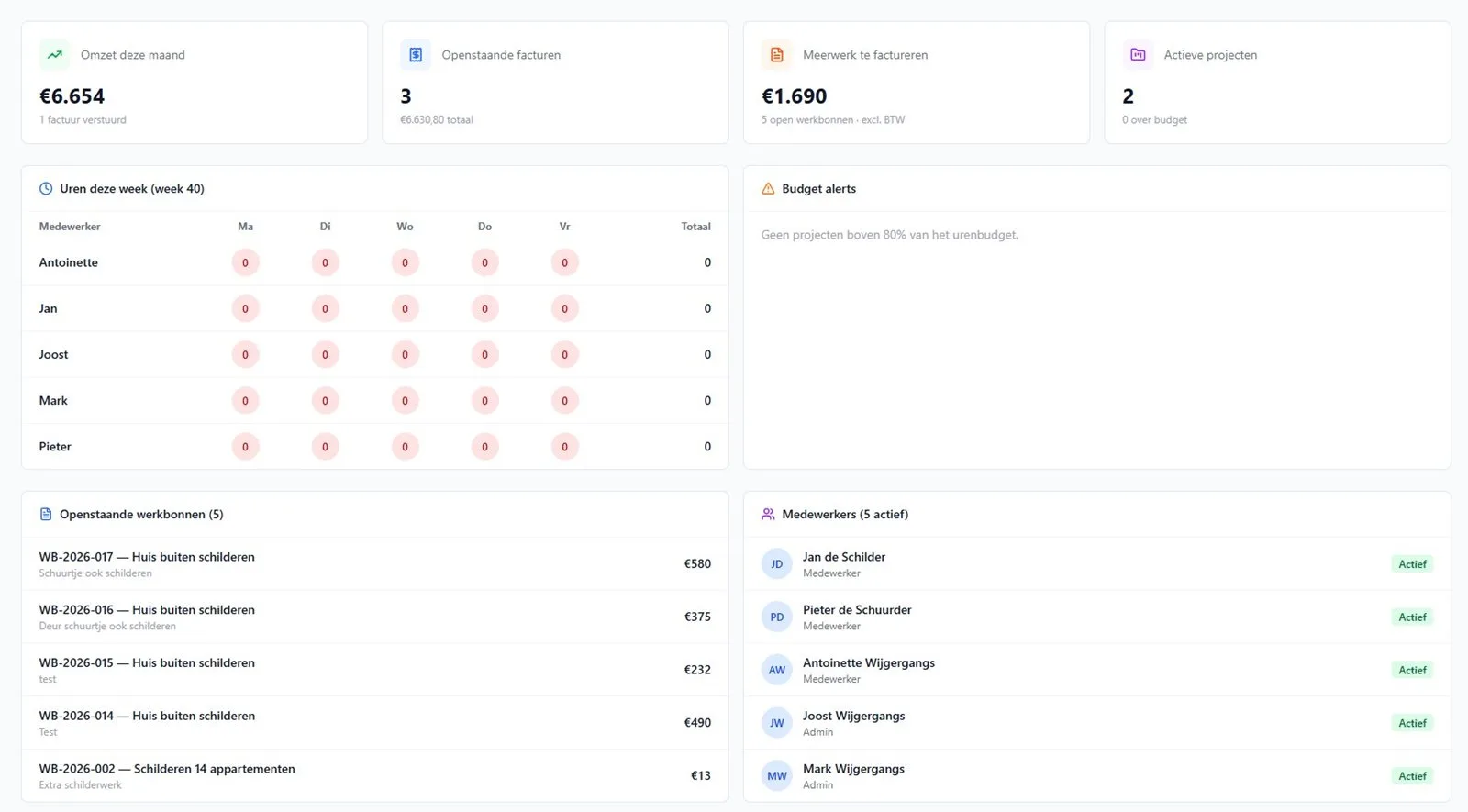Open werkbon WB-2026-002 Schilderen 14 appartementen
Screen dimensions: 1468x812
point(374,776)
